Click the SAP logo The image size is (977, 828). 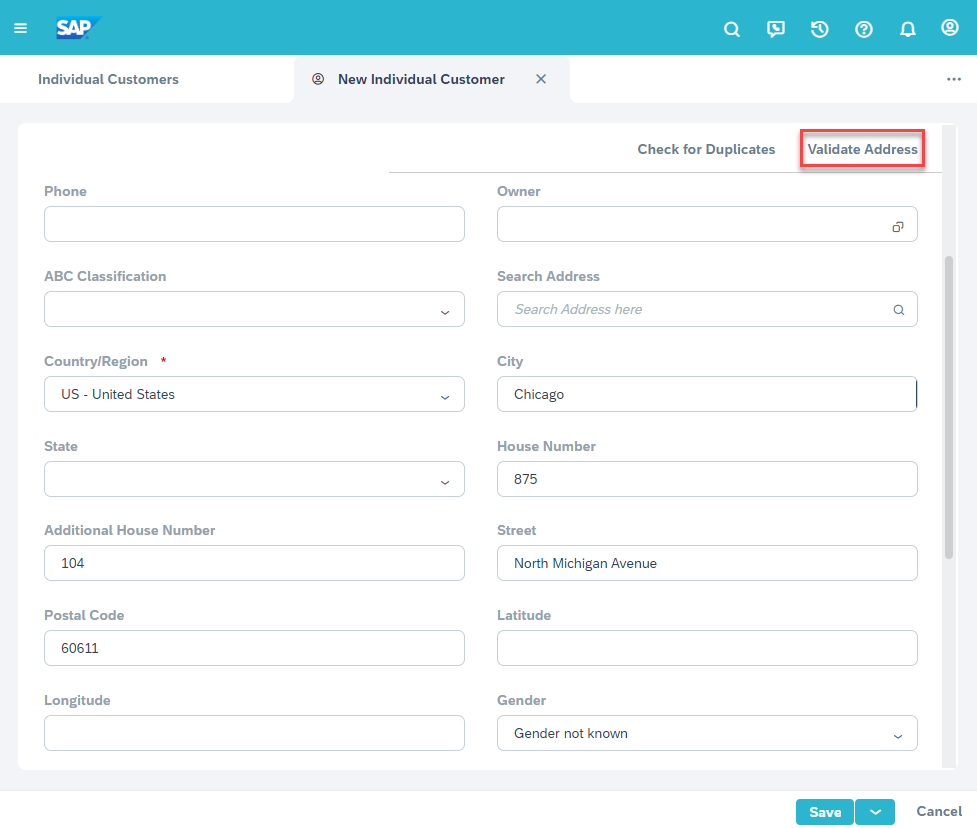(x=78, y=28)
